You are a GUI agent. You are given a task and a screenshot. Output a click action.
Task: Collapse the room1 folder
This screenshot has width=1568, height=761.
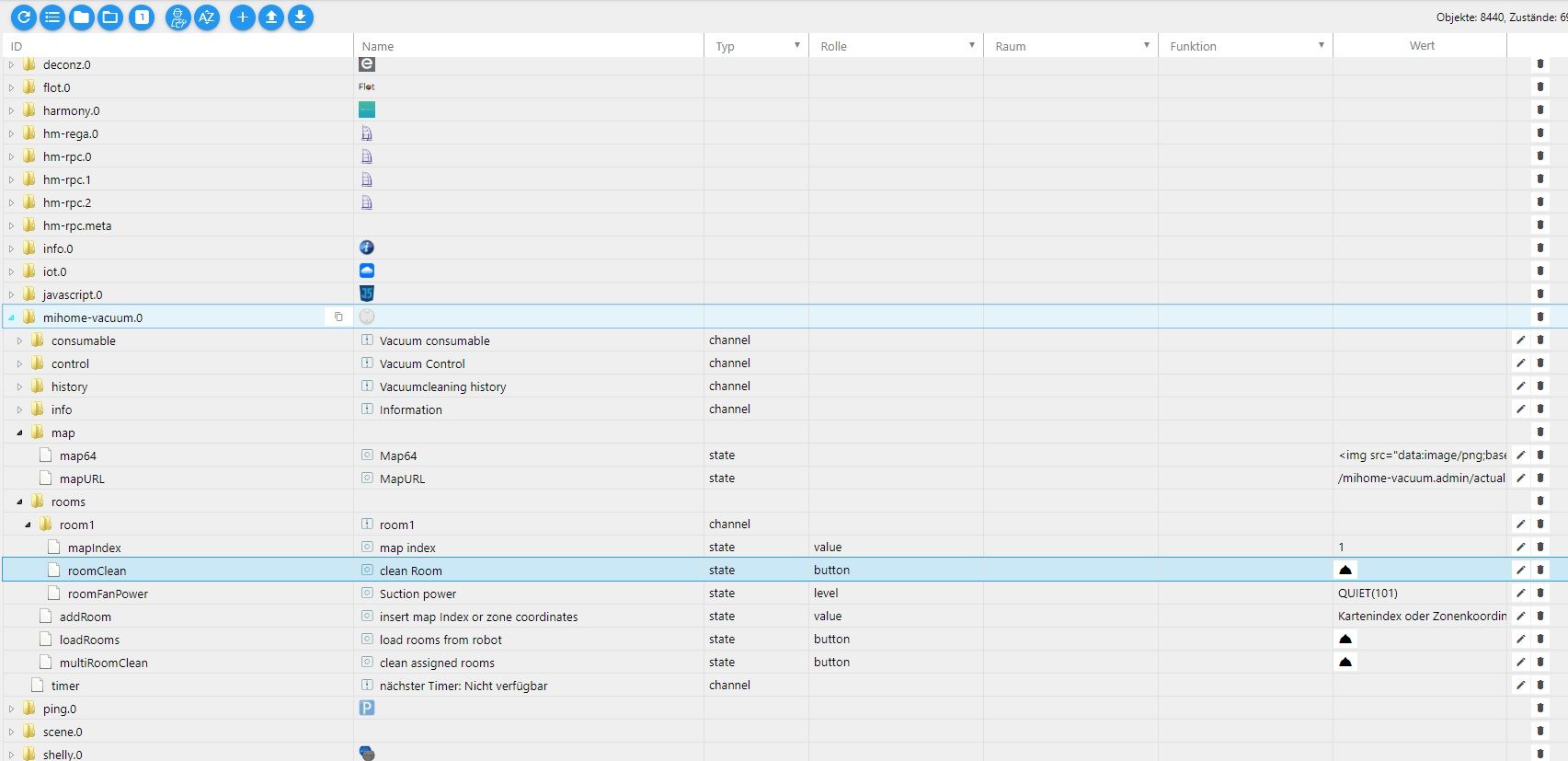[x=28, y=525]
